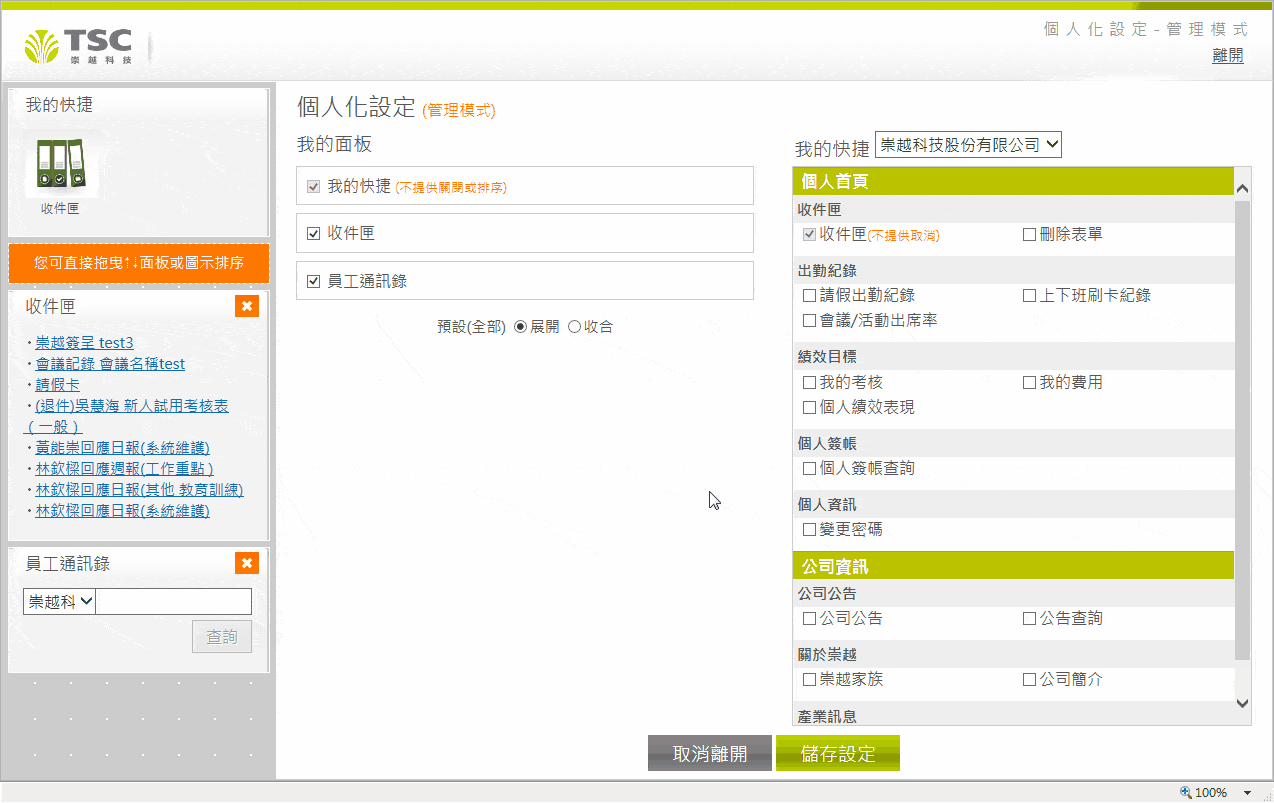Uncheck the 收件匣 panel checkbox

pyautogui.click(x=313, y=234)
